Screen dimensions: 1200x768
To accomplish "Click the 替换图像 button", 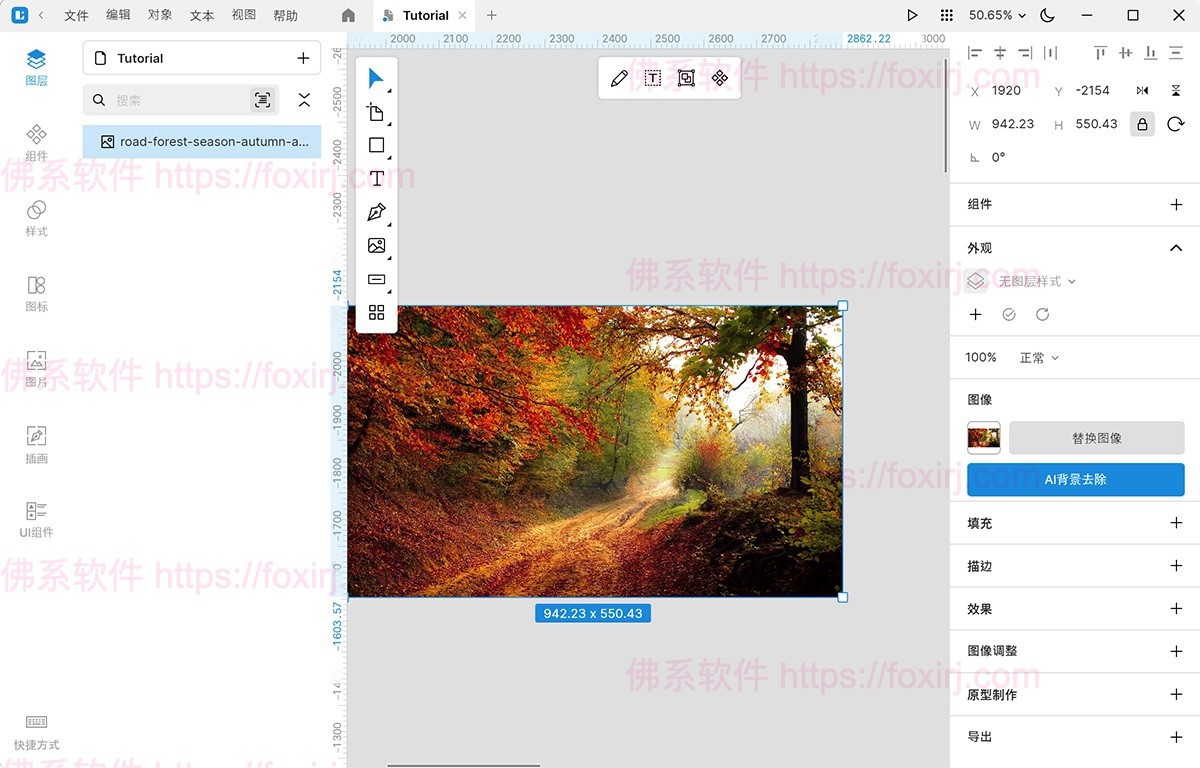I will [1096, 438].
